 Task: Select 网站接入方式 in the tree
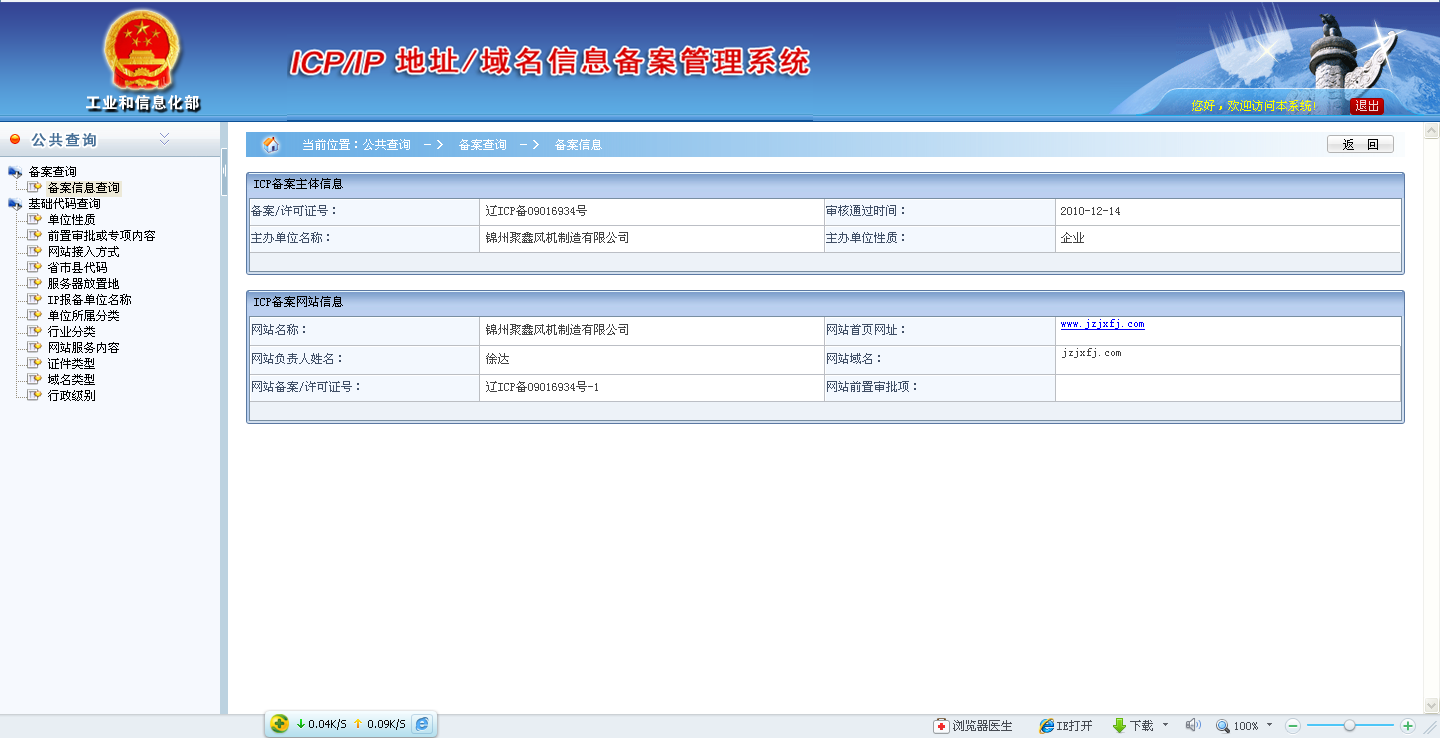coord(84,252)
